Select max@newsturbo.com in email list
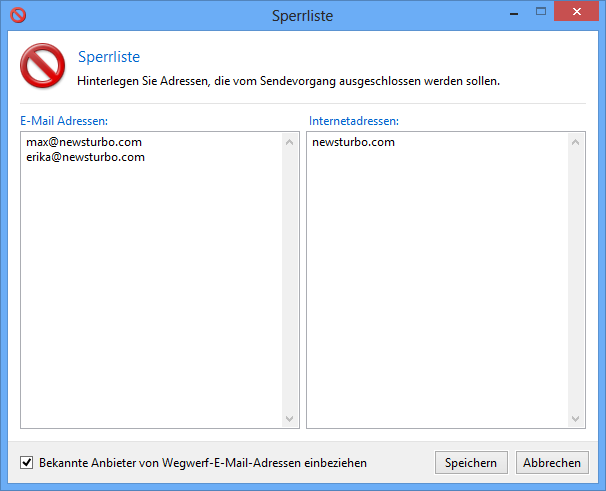 point(84,142)
